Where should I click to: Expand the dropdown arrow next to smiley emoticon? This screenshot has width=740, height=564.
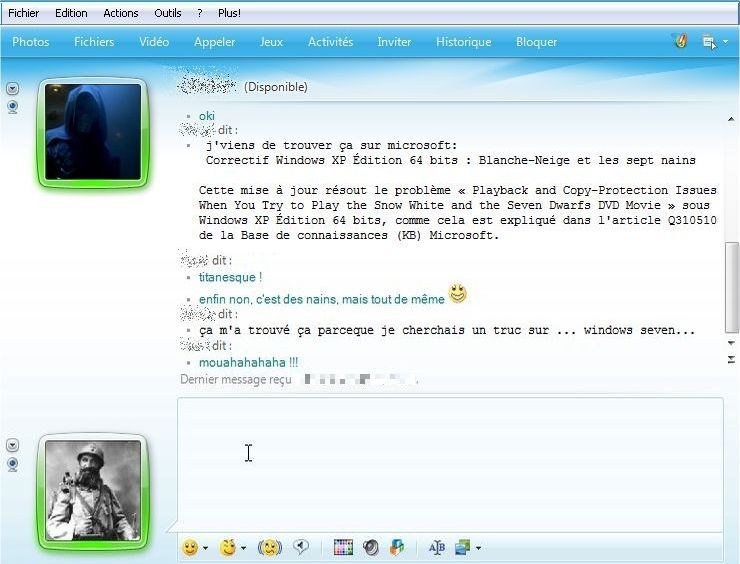[x=205, y=548]
